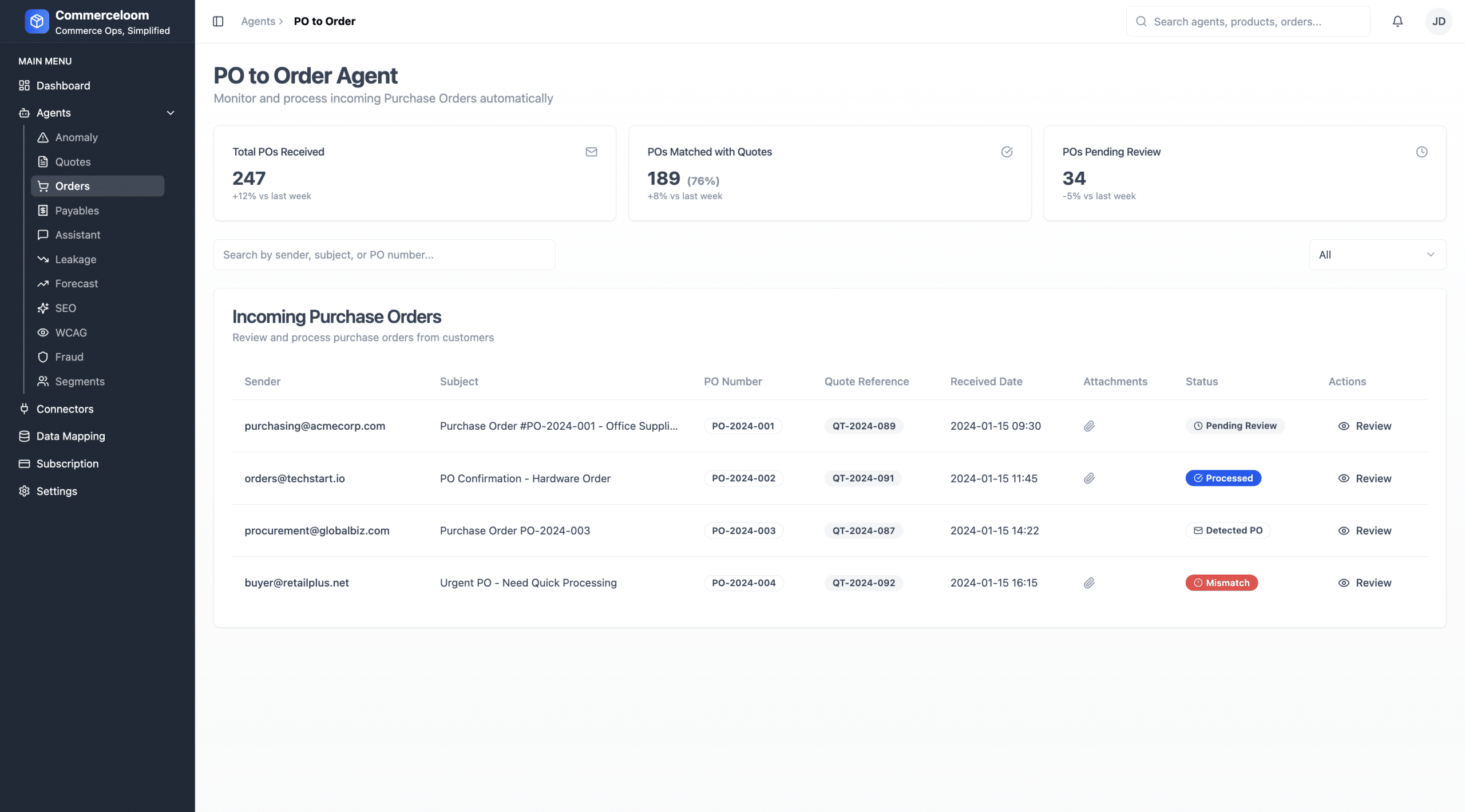Focus the sender/subject PO search field
The height and width of the screenshot is (812, 1465).
(384, 255)
